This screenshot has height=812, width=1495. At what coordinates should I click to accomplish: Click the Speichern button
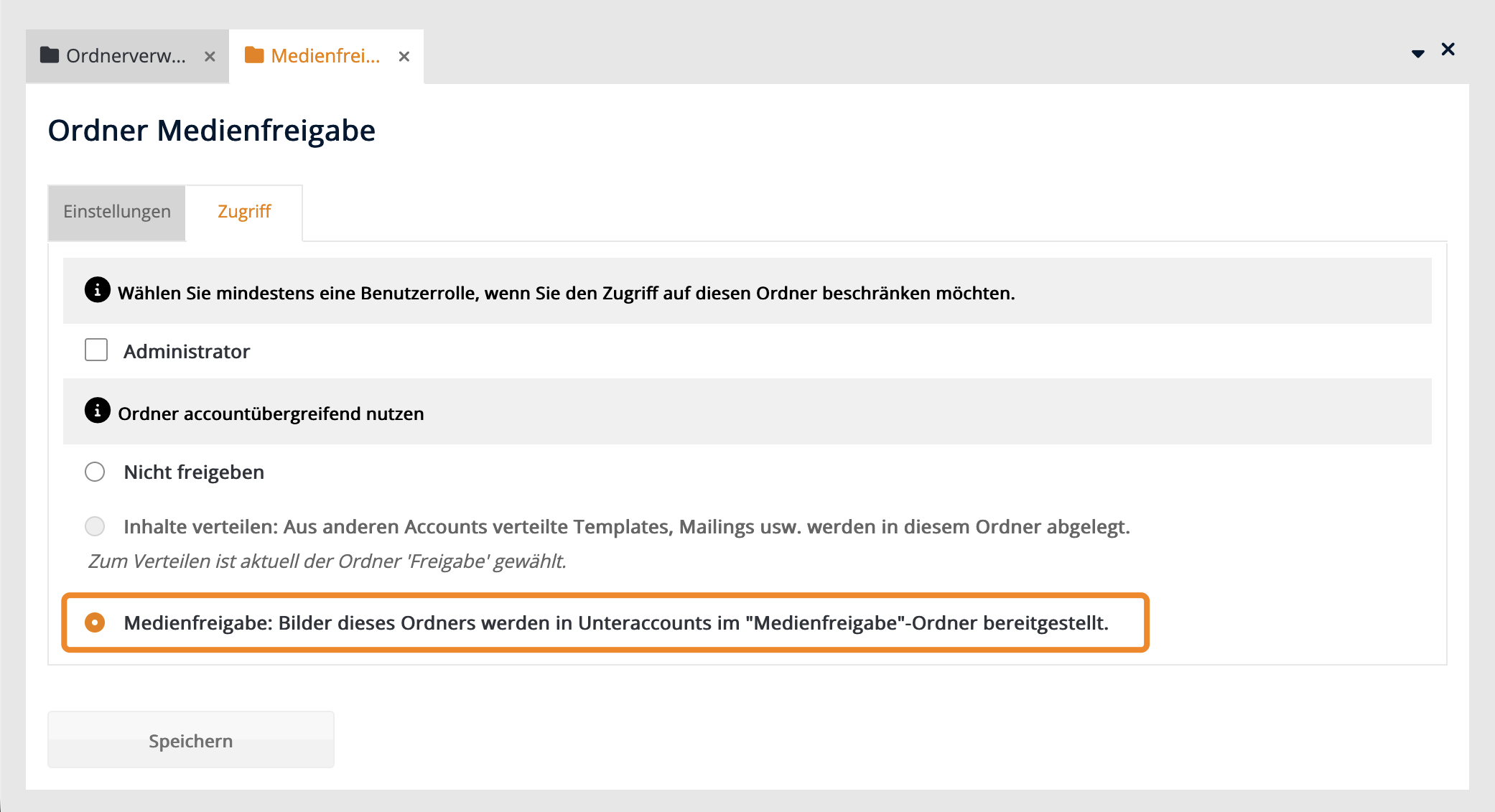(x=190, y=740)
